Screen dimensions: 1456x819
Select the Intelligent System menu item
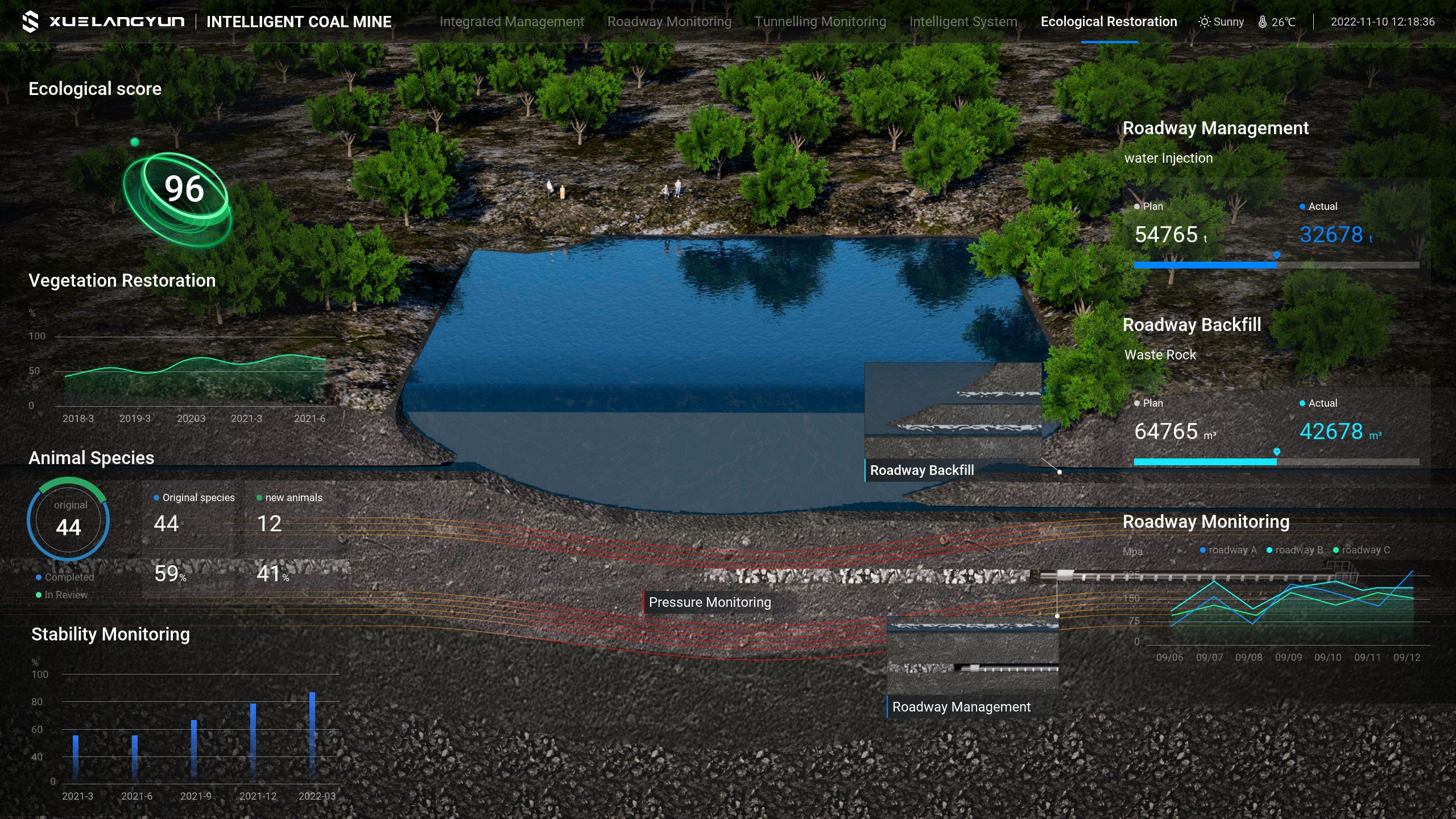(x=963, y=22)
